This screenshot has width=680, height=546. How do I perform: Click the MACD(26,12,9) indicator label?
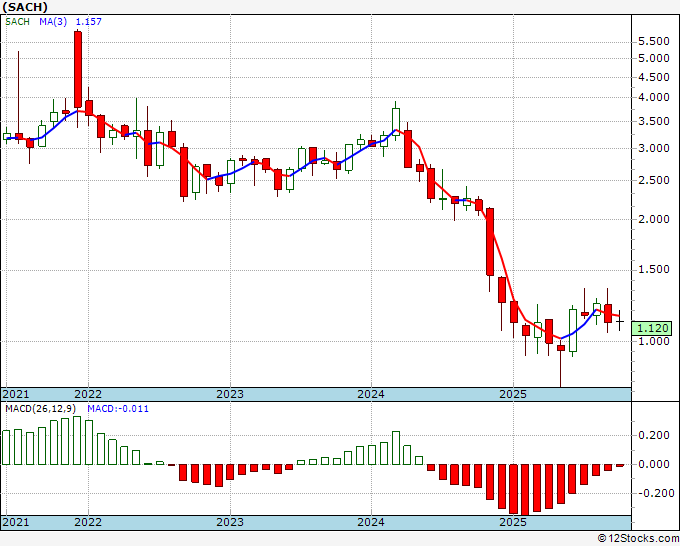click(40, 409)
